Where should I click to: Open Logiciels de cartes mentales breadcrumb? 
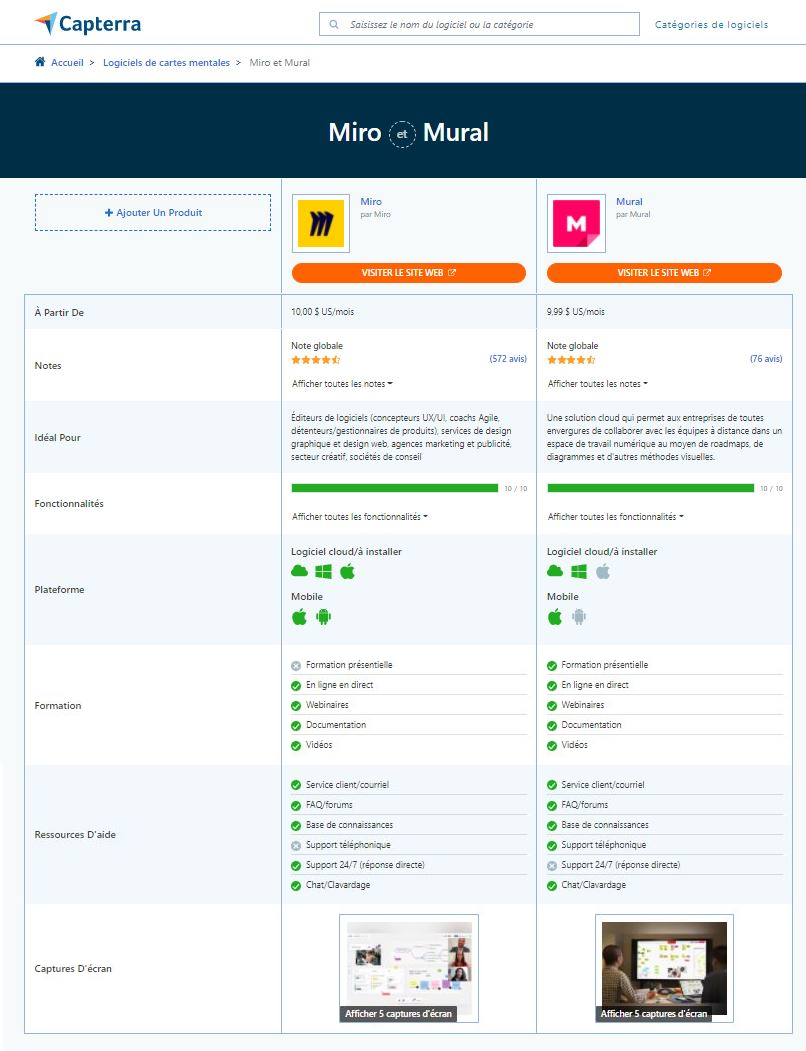pyautogui.click(x=166, y=62)
